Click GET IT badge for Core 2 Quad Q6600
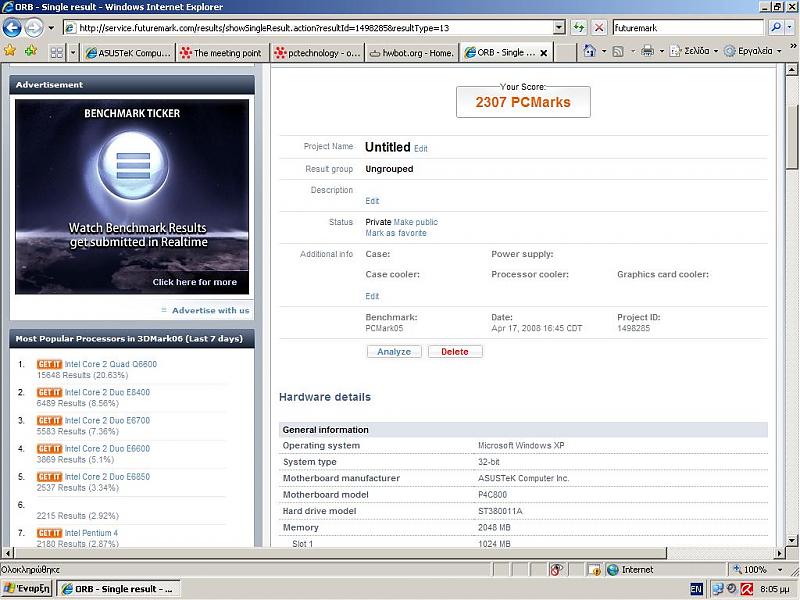The height and width of the screenshot is (600, 800). tap(49, 364)
